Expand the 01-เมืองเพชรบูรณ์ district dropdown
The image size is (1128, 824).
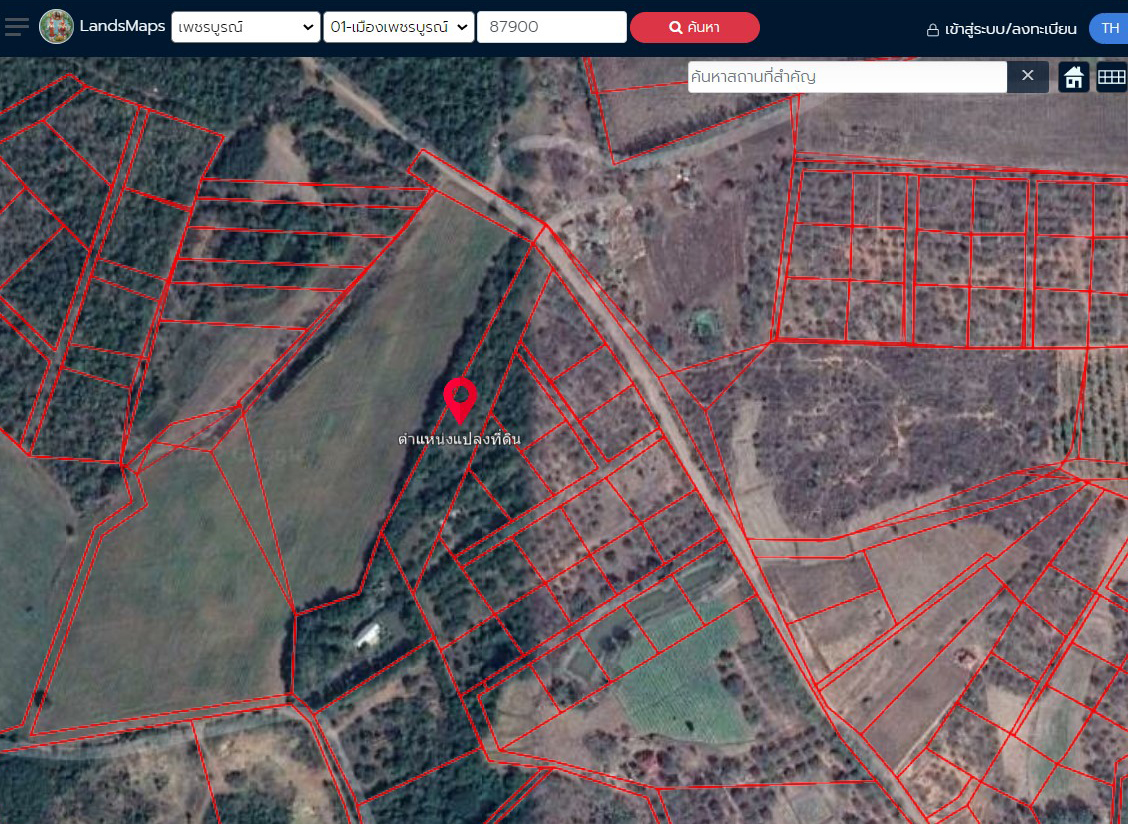398,28
